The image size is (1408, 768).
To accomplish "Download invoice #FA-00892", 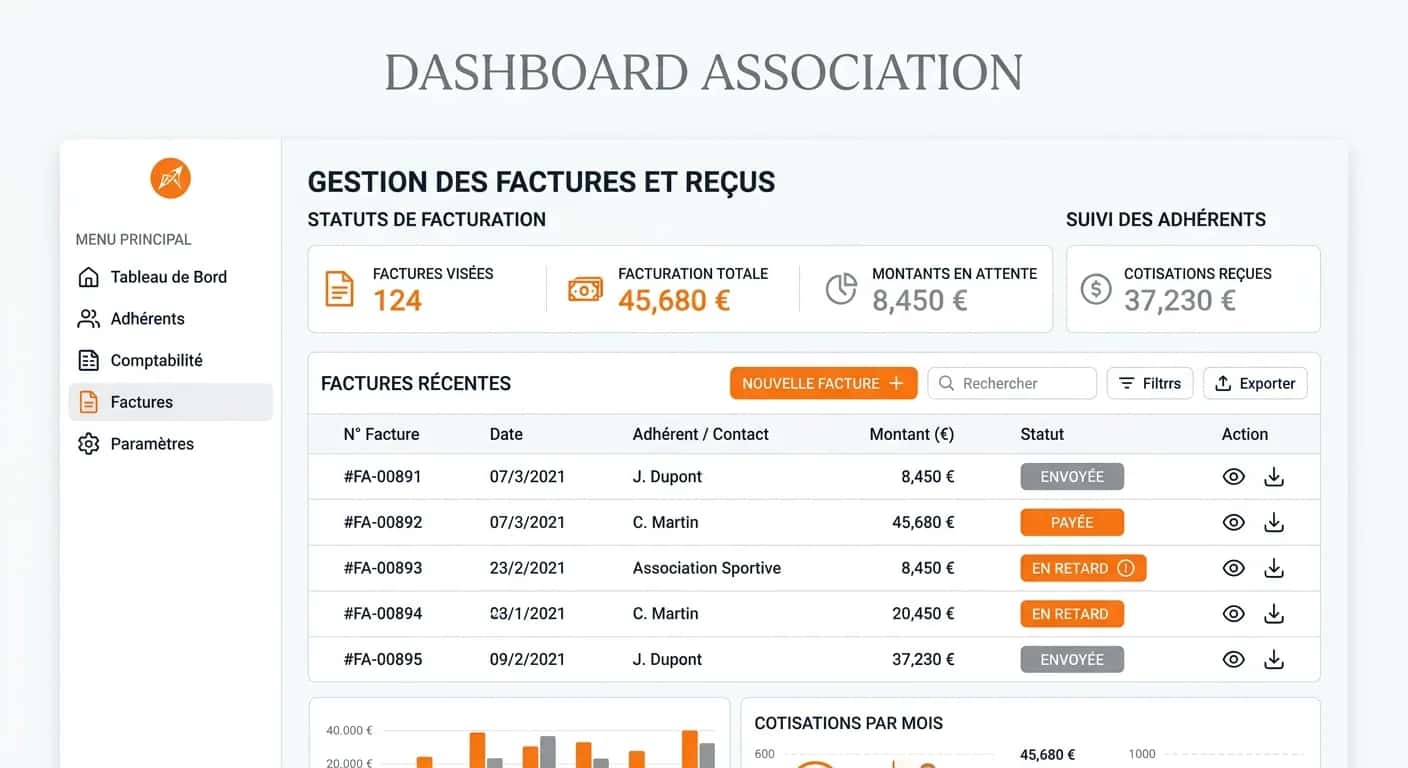I will (x=1274, y=522).
